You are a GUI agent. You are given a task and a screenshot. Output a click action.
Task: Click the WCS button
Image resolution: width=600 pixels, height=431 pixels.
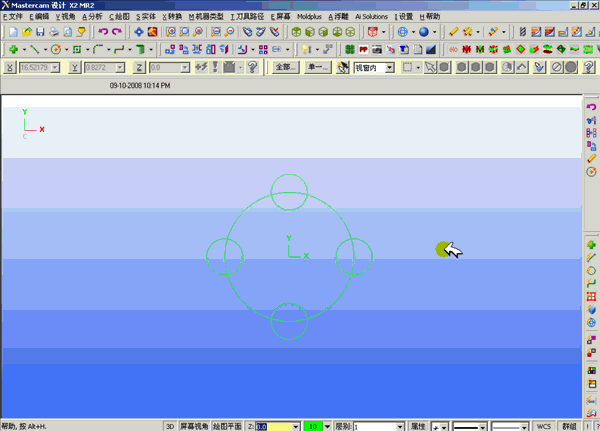tap(544, 426)
